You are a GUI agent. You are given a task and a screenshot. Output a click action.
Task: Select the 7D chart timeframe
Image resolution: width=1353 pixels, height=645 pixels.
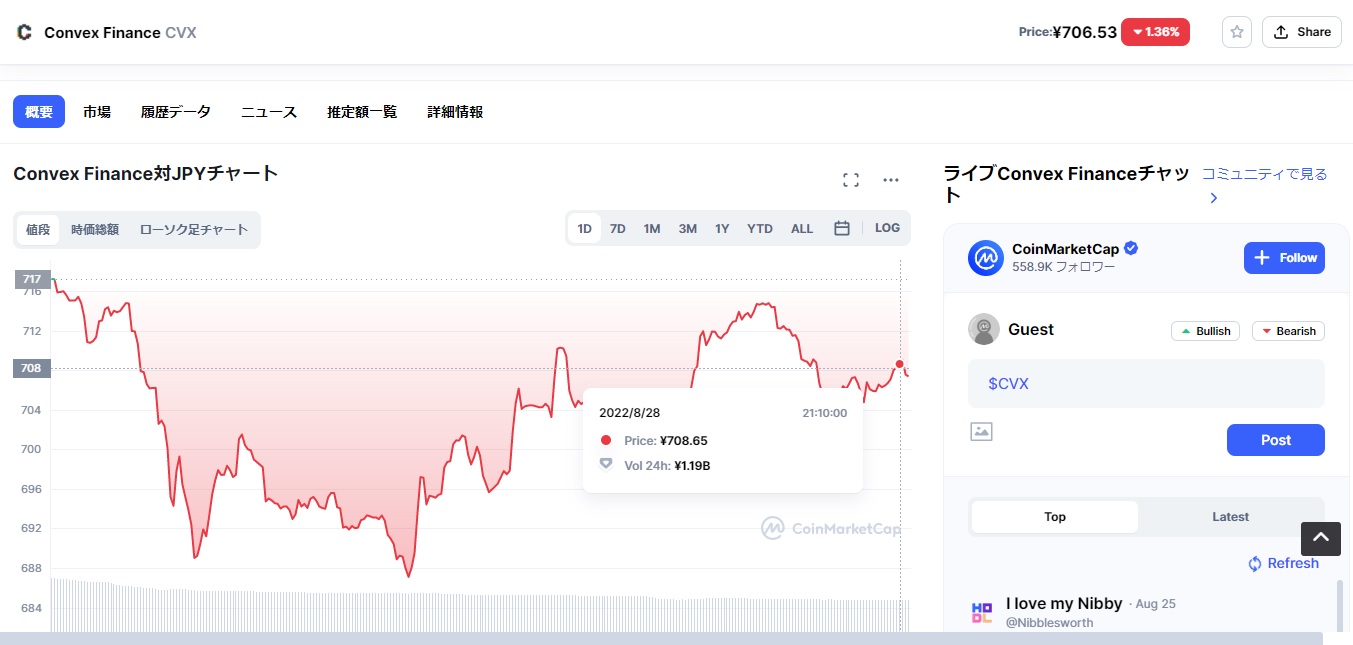[617, 227]
